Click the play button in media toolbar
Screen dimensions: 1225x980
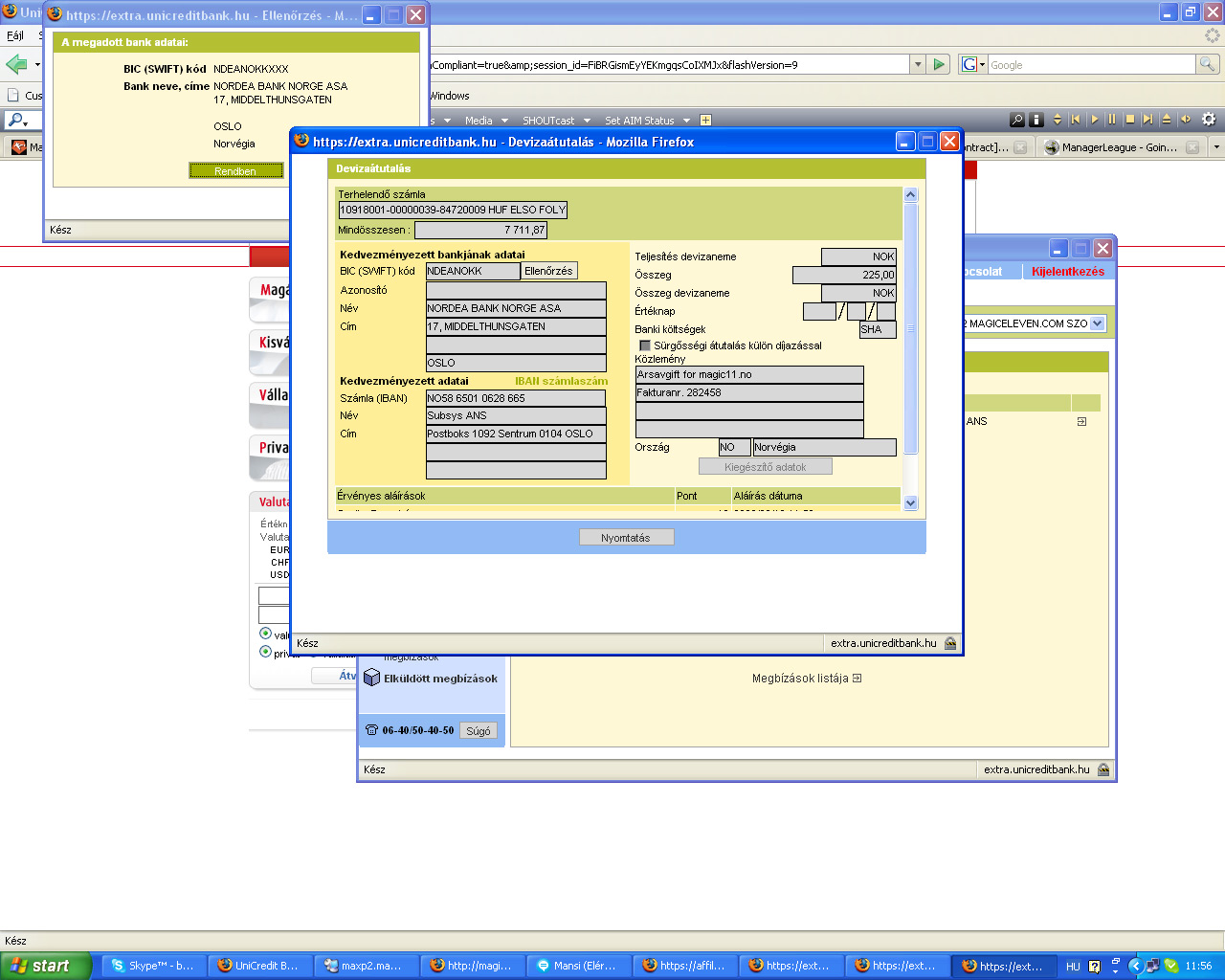1095,120
